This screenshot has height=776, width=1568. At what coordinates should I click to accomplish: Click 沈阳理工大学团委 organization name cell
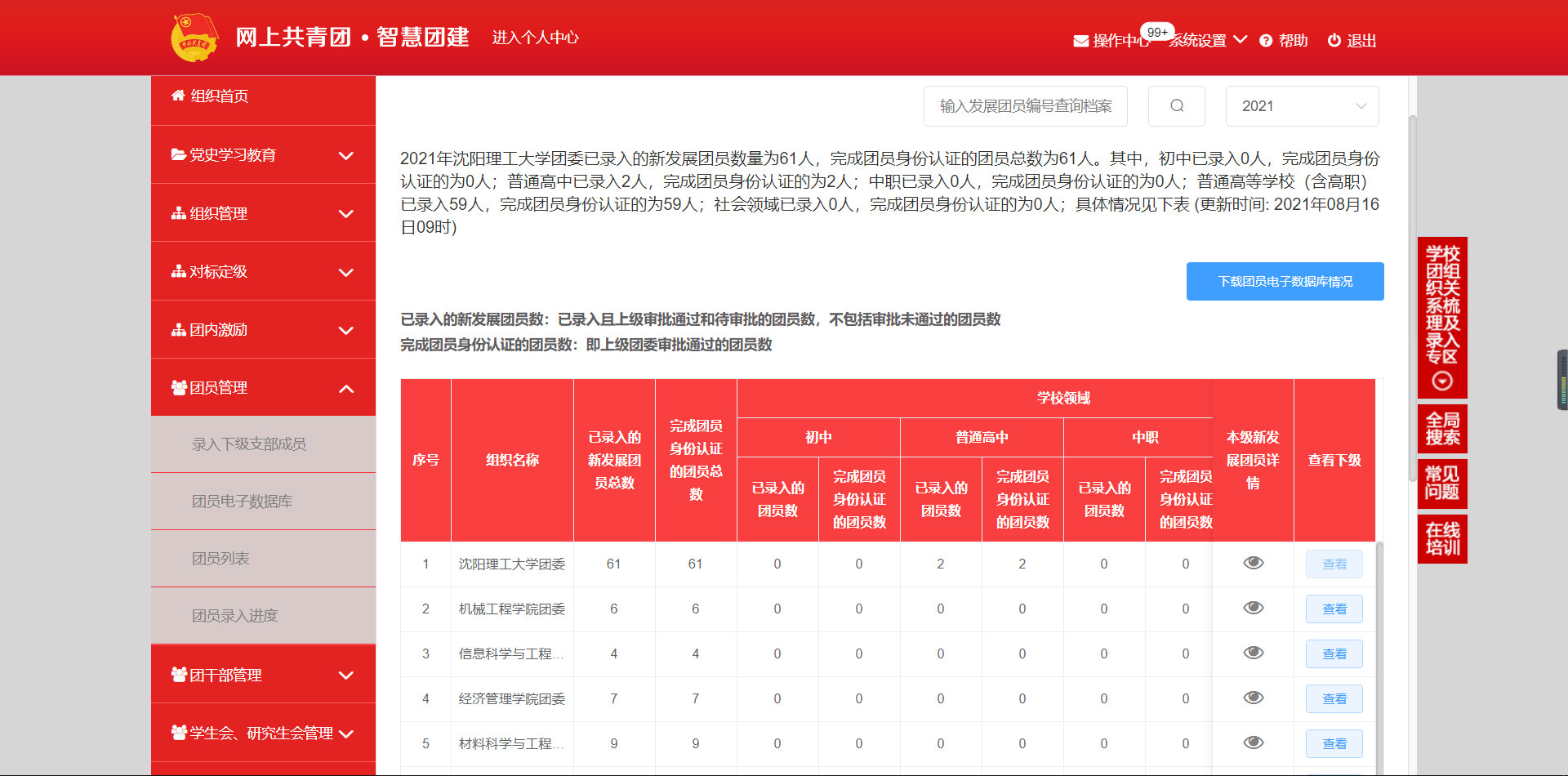pyautogui.click(x=512, y=564)
